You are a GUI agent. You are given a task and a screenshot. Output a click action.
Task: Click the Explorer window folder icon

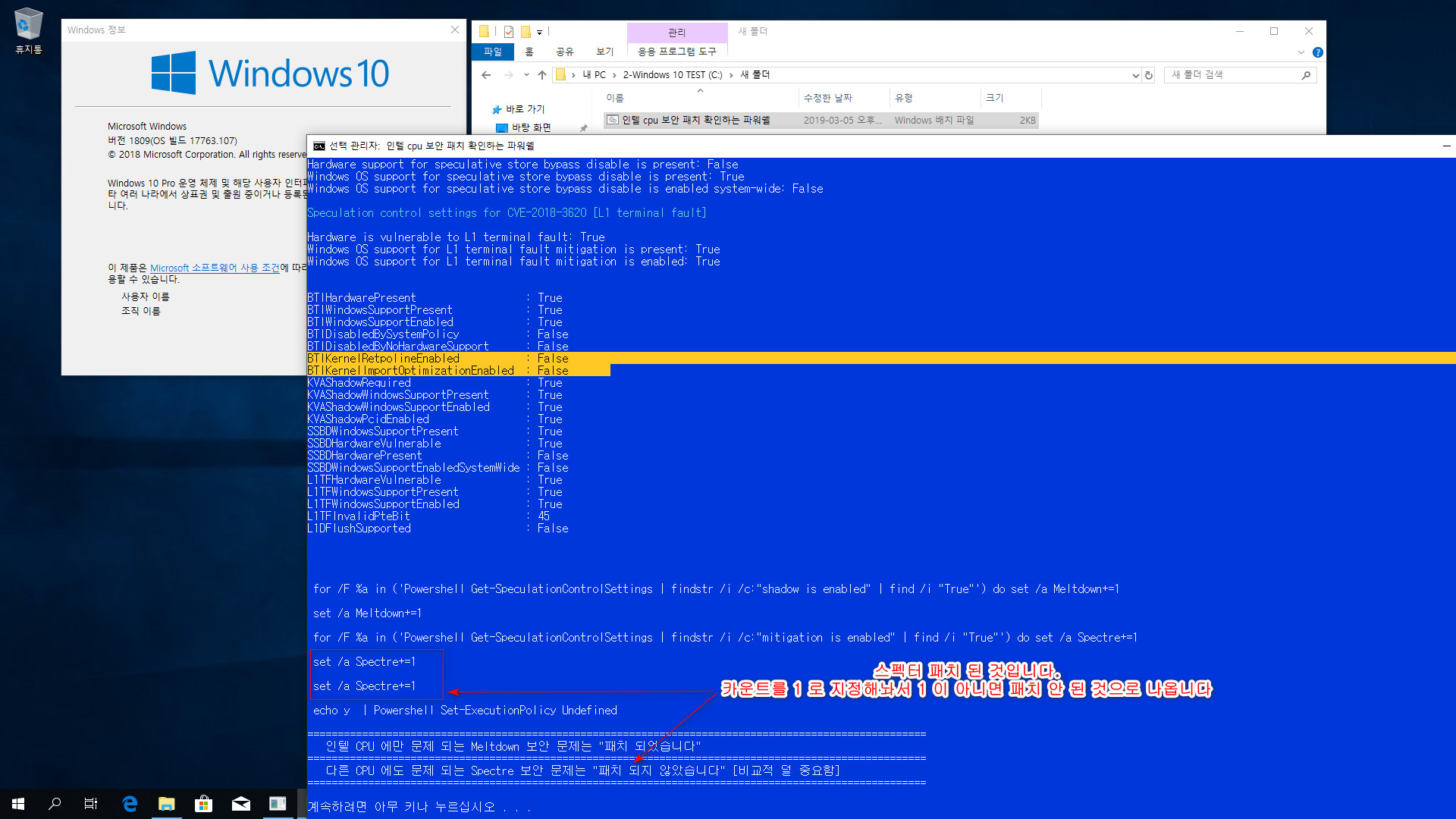click(x=484, y=32)
